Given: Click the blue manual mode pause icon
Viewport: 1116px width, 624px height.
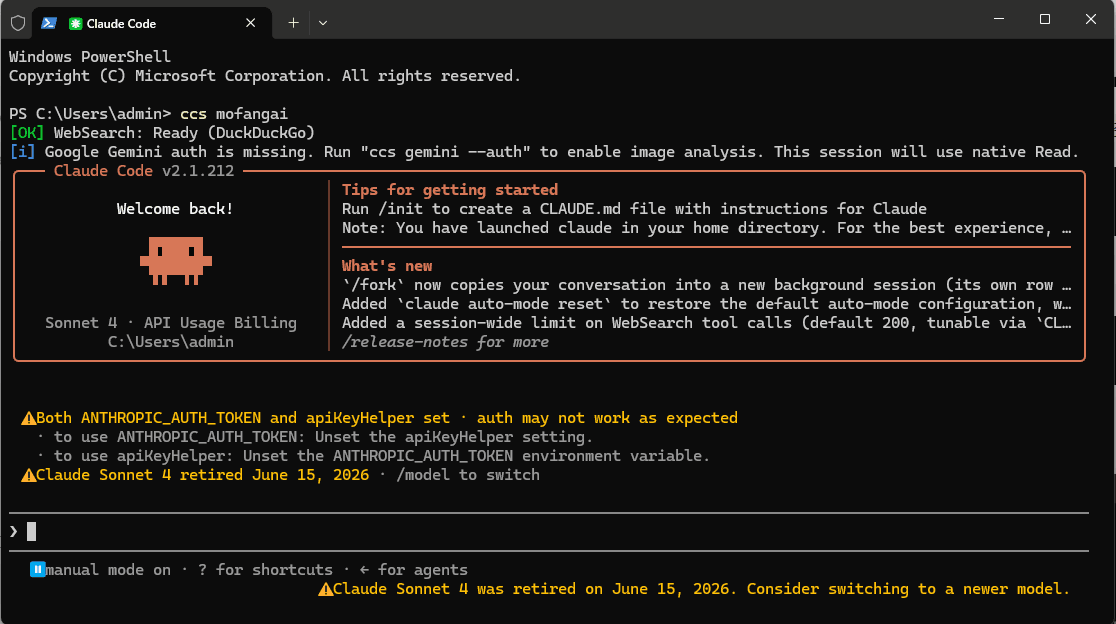Looking at the screenshot, I should tap(37, 569).
